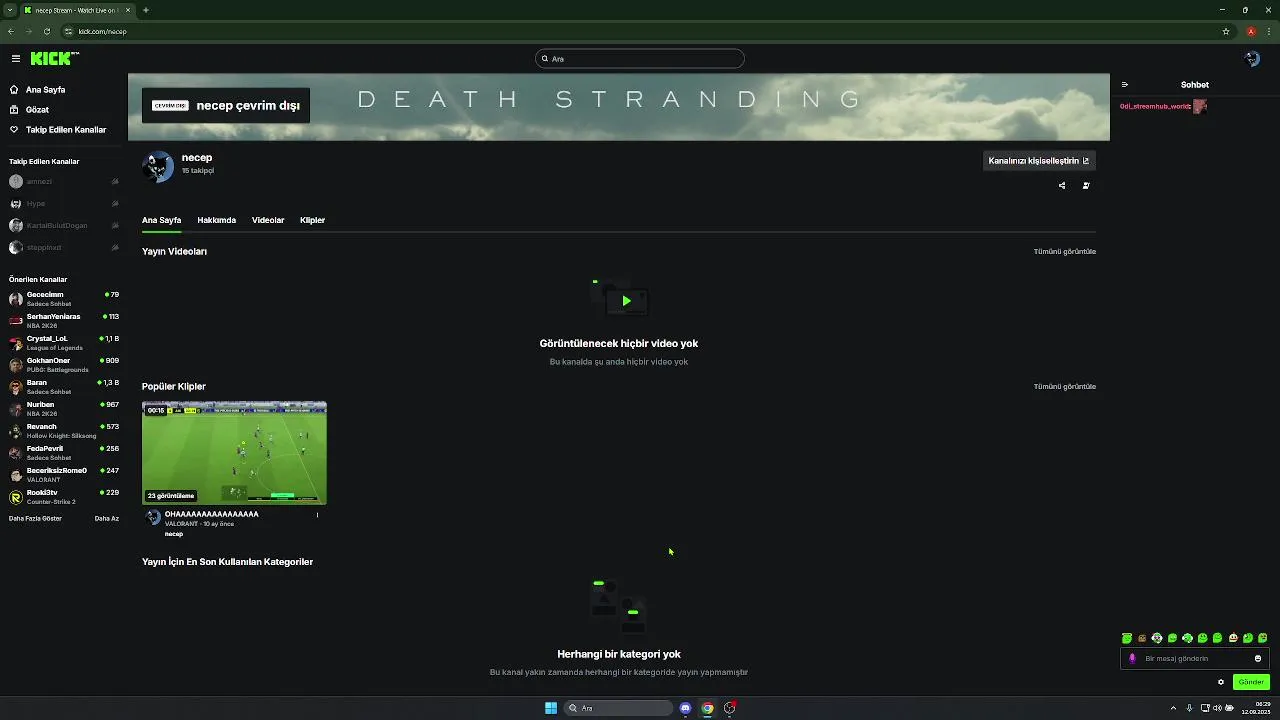Open recommended channel Rooki3tv
Screen dimensions: 1280x720
[64, 497]
